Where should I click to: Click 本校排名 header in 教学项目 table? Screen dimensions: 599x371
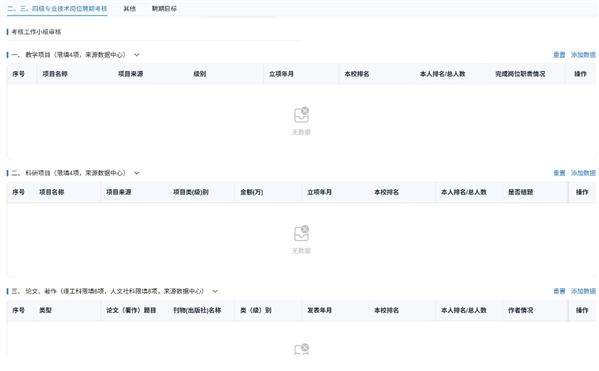click(357, 74)
